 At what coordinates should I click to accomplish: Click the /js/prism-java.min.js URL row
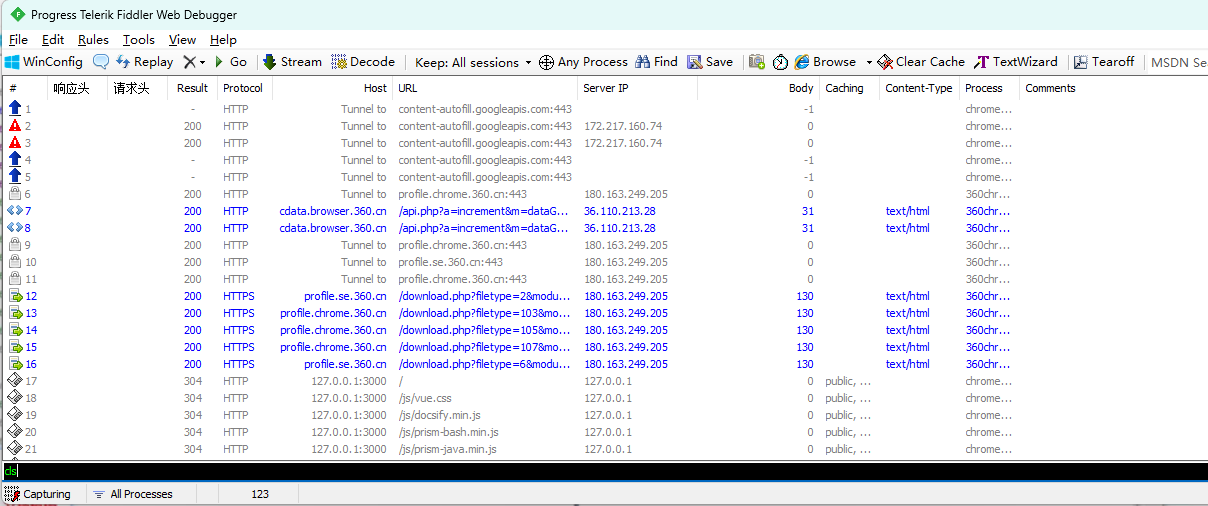[x=447, y=449]
